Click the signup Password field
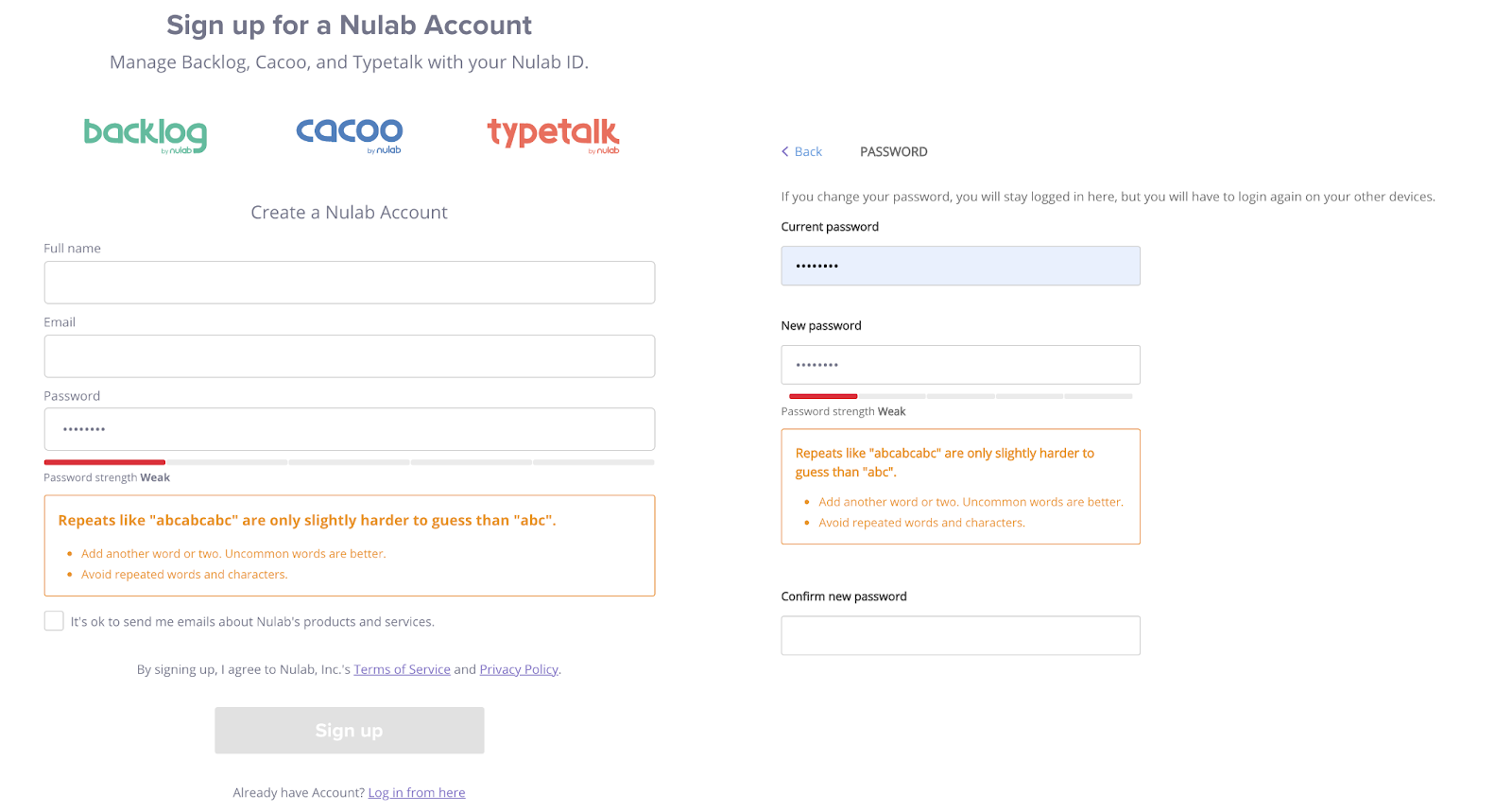Viewport: 1512px width, 812px height. [350, 429]
